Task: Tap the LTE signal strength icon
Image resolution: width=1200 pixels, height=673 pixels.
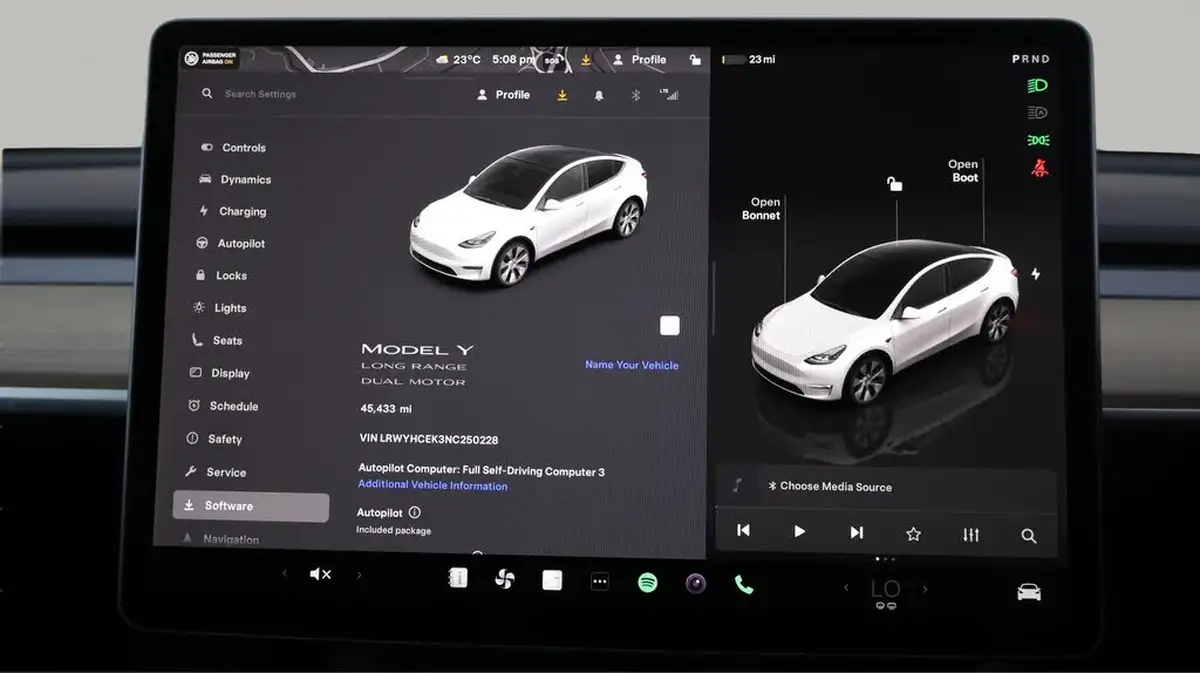Action: tap(669, 95)
